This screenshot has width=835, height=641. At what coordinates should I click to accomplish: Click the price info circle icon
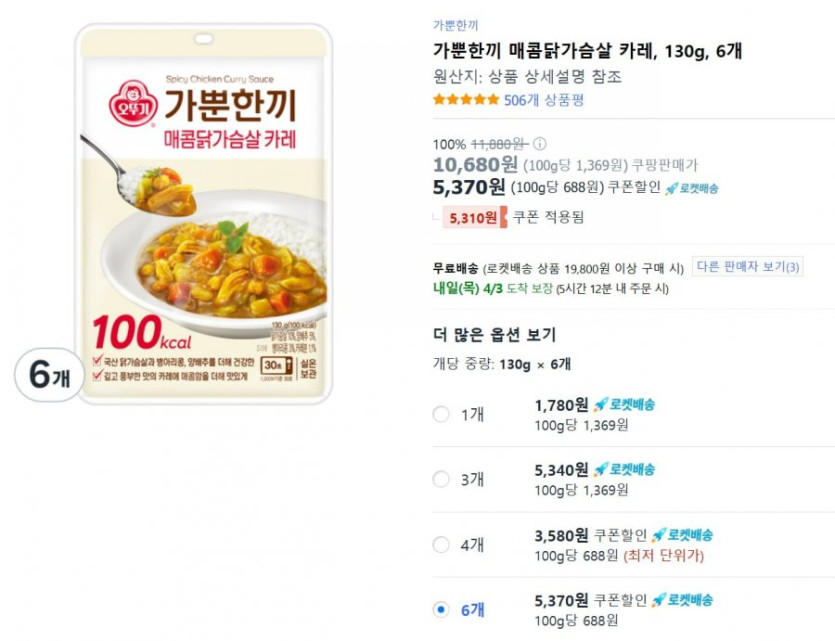coord(540,144)
